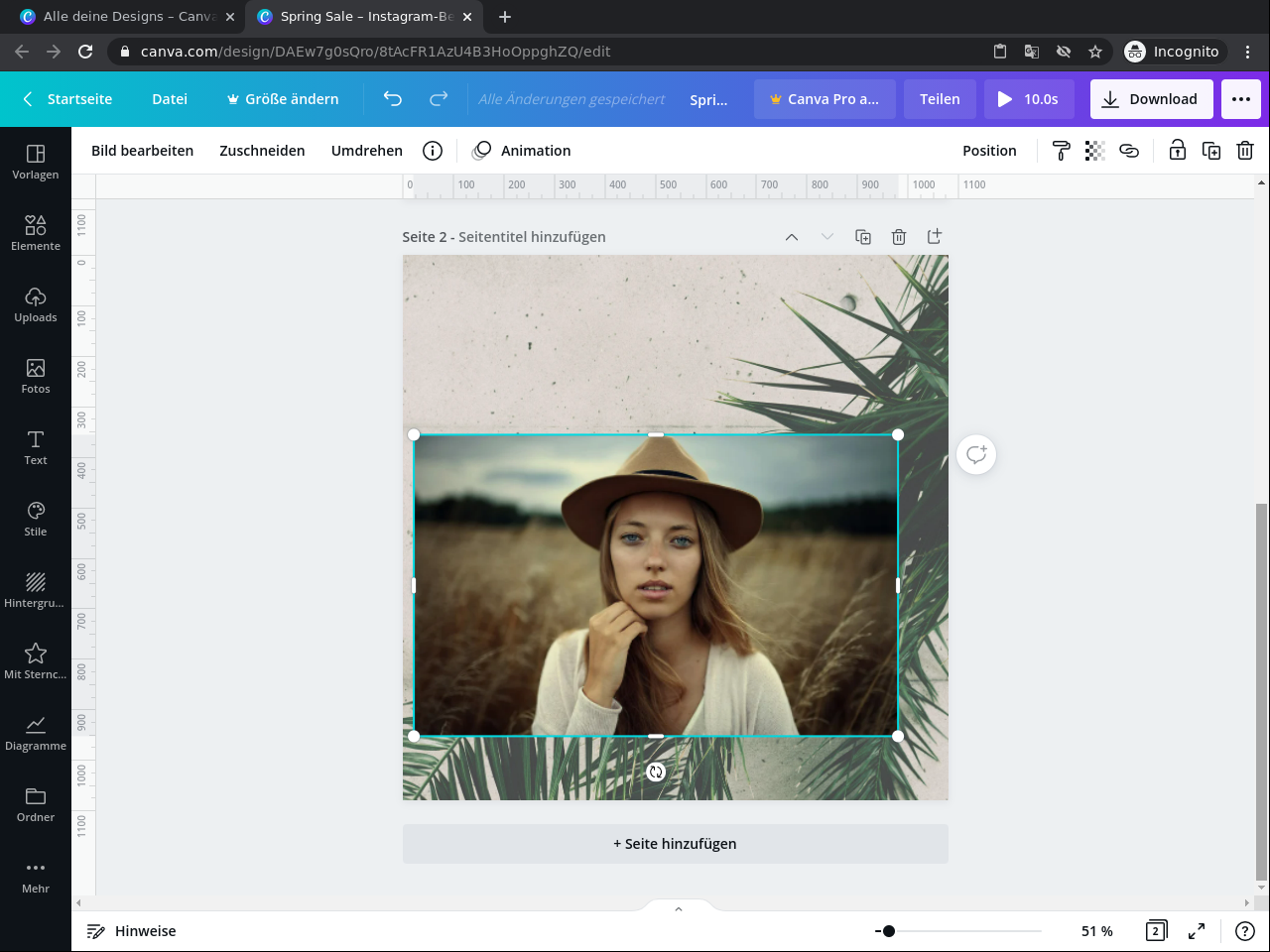Click the Seite hinzufügen button
Image resolution: width=1270 pixels, height=952 pixels.
(675, 844)
